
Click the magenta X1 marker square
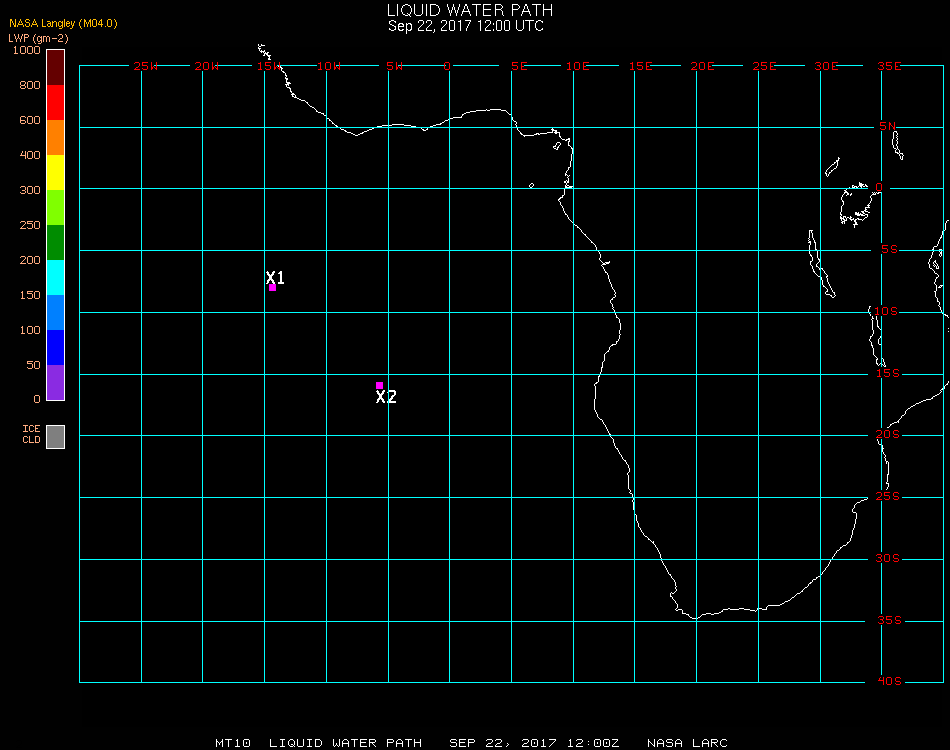coord(272,288)
